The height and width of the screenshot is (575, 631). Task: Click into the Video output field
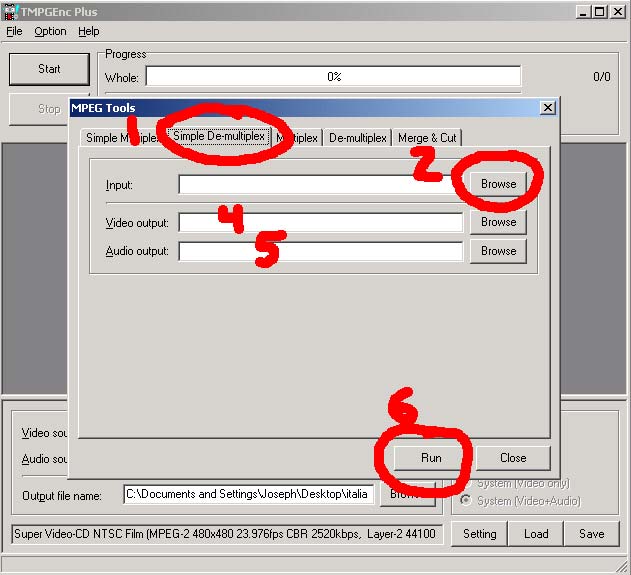point(321,223)
